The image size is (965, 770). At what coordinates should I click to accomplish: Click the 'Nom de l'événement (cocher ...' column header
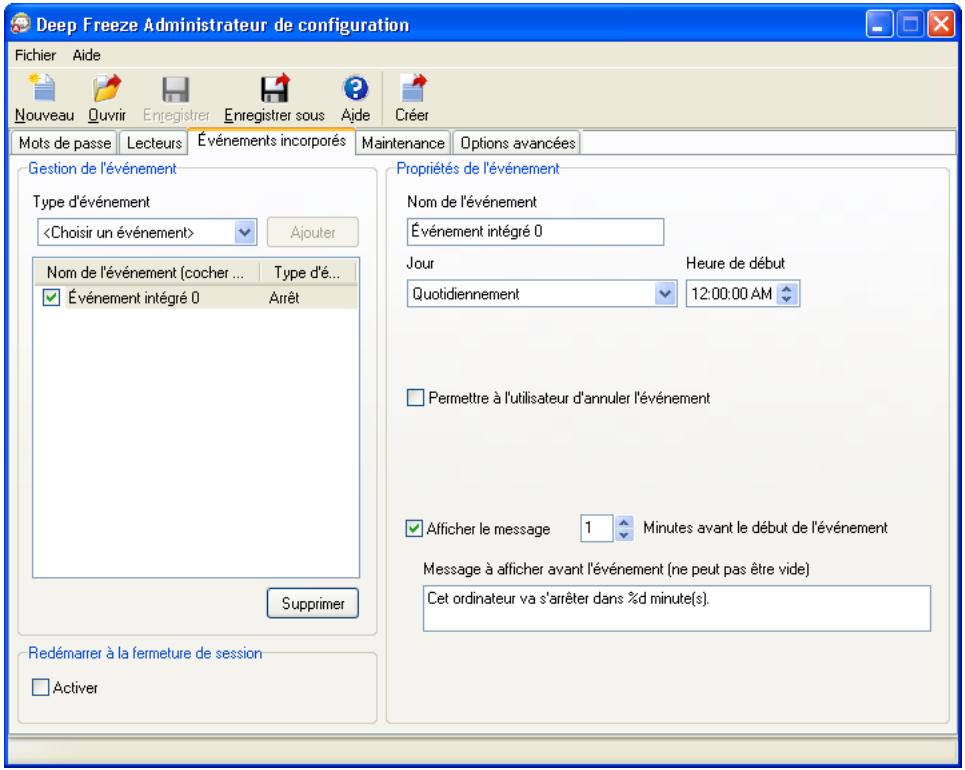(x=146, y=272)
